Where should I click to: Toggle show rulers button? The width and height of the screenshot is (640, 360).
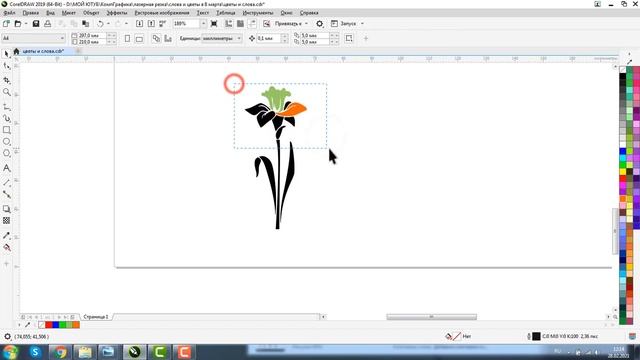(229, 24)
